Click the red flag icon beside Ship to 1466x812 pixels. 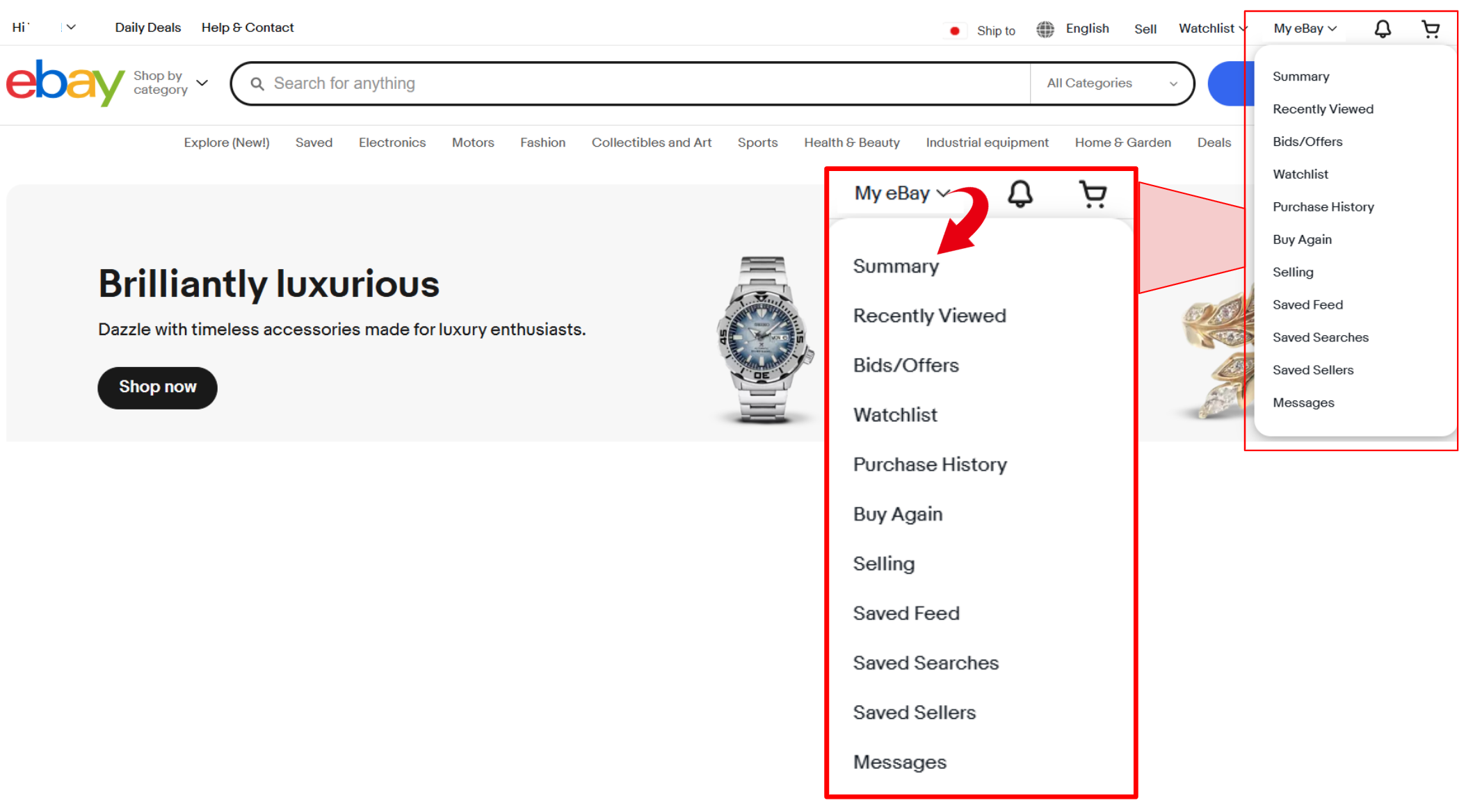coord(955,31)
